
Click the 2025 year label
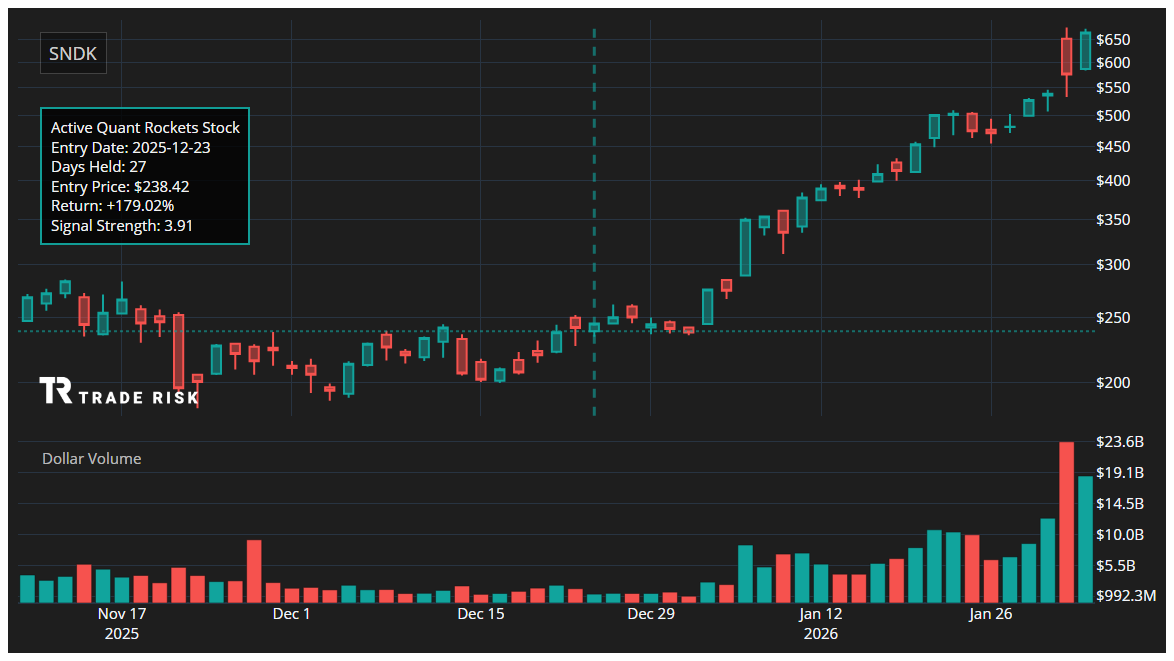(122, 634)
